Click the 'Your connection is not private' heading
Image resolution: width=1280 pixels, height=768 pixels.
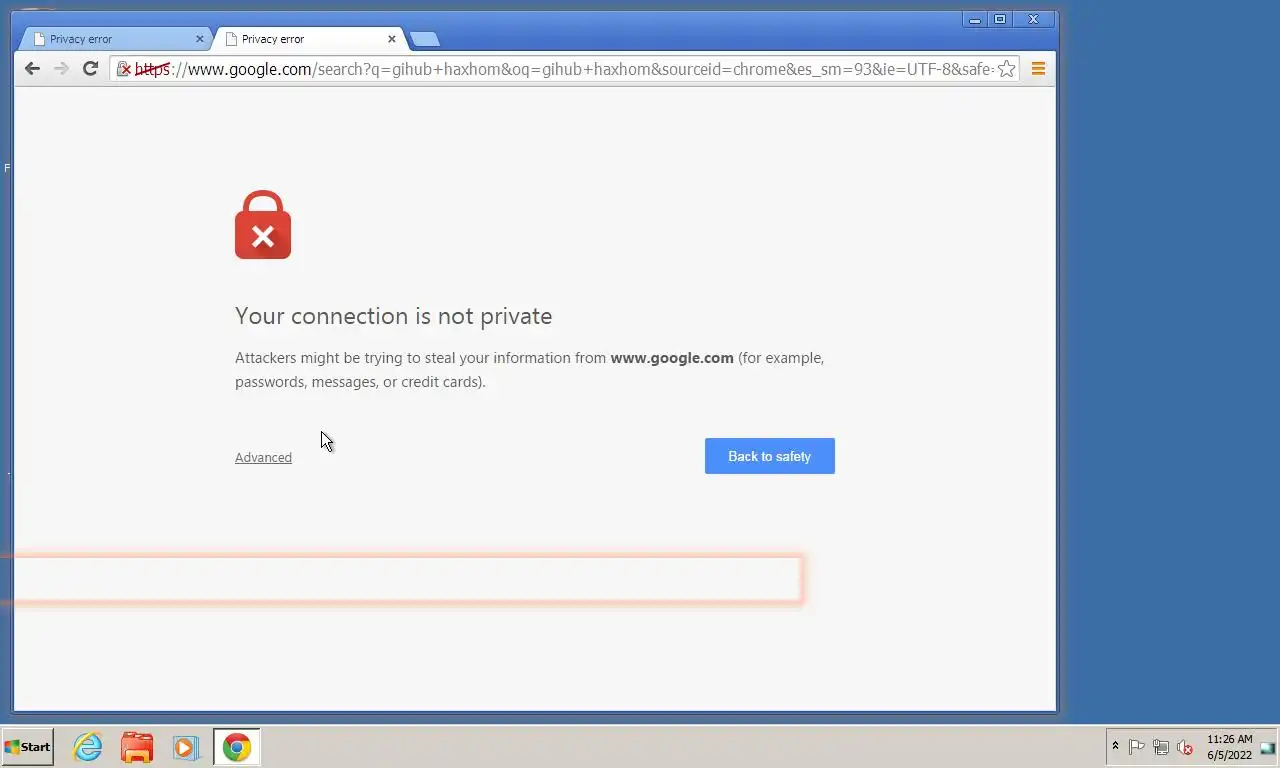click(393, 316)
